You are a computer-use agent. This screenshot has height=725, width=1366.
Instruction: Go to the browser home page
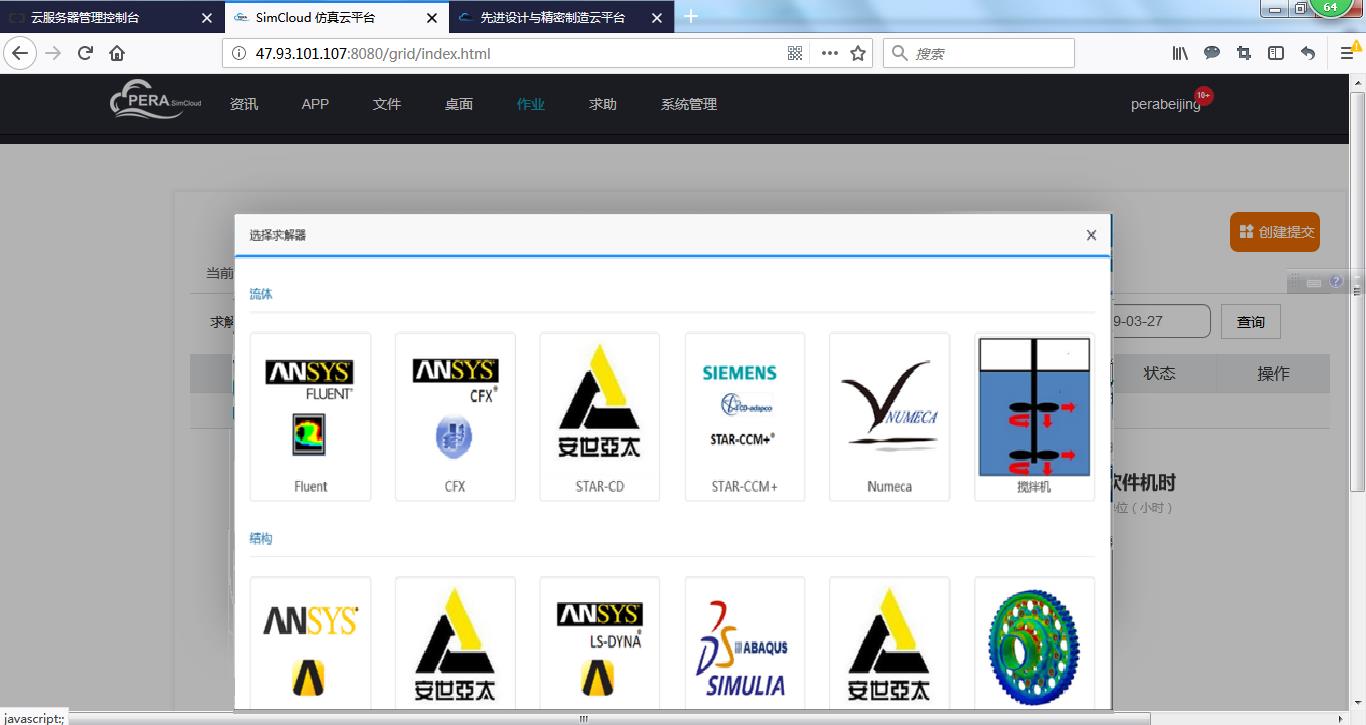point(117,53)
